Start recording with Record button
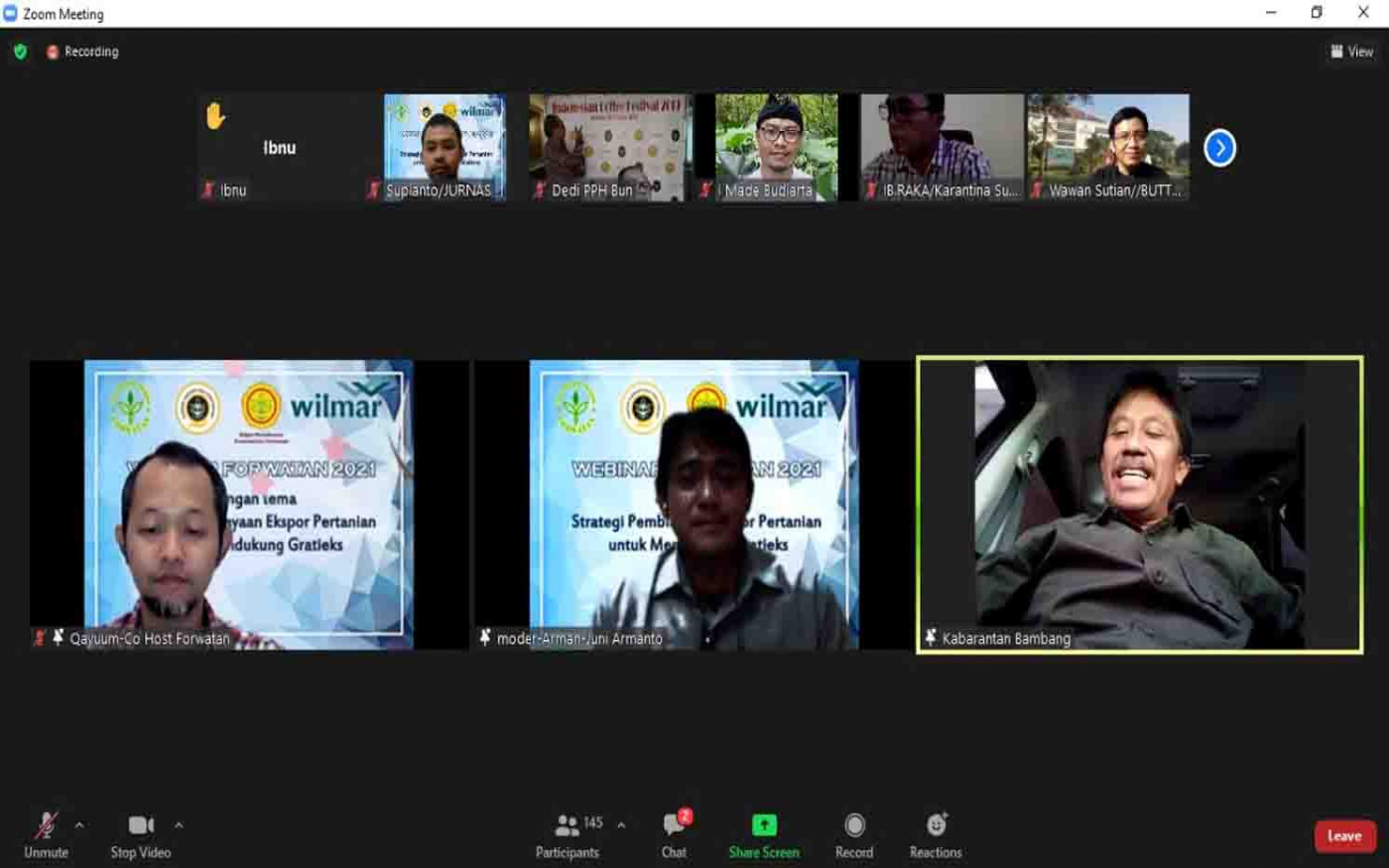Image resolution: width=1389 pixels, height=868 pixels. point(854,834)
